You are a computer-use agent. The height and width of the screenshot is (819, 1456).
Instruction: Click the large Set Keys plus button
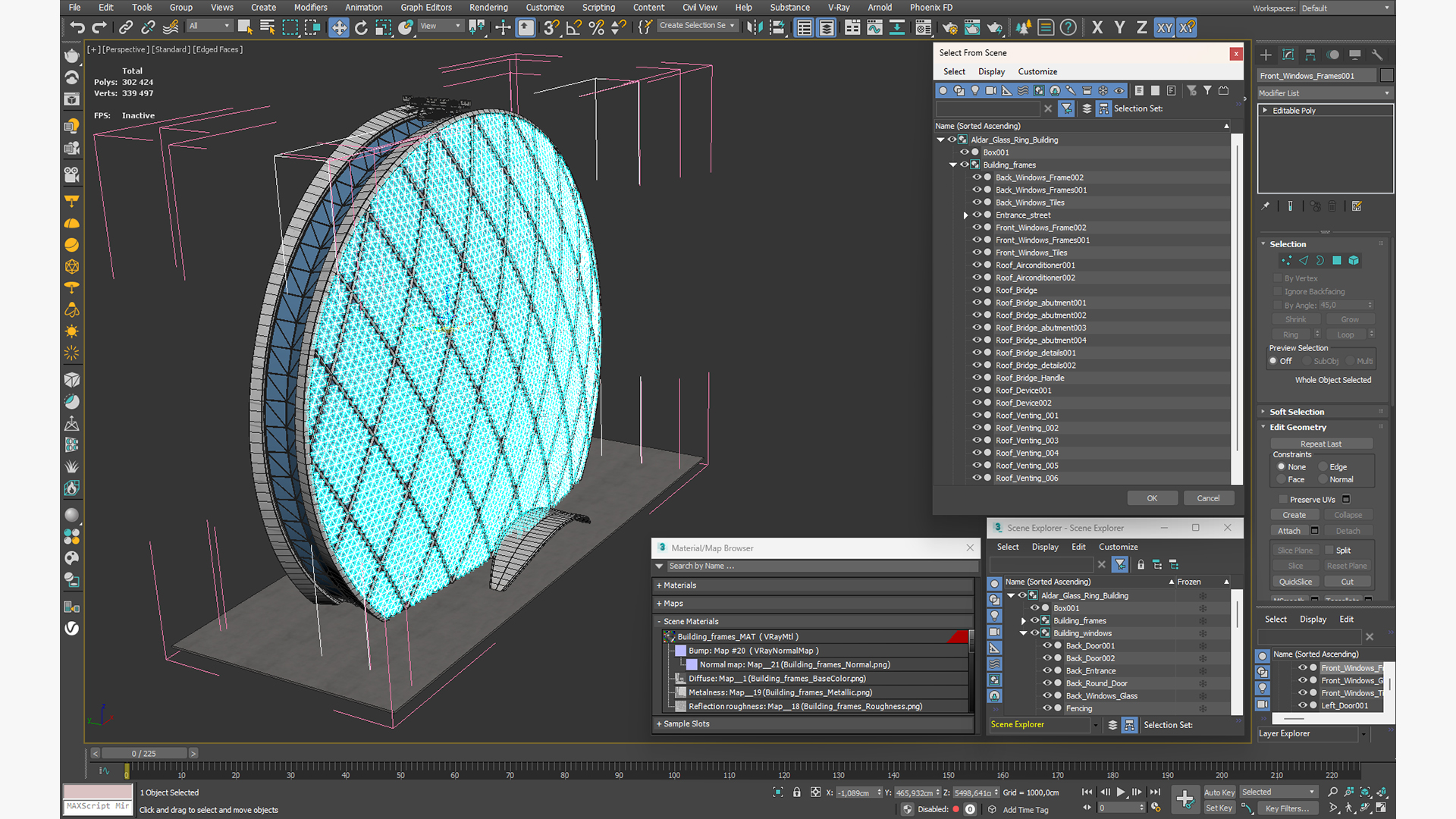click(x=1185, y=799)
